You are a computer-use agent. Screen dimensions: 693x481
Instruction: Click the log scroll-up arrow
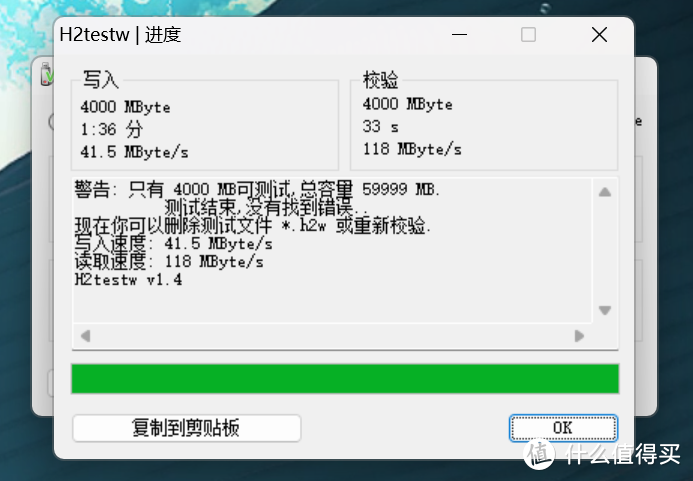pos(605,192)
